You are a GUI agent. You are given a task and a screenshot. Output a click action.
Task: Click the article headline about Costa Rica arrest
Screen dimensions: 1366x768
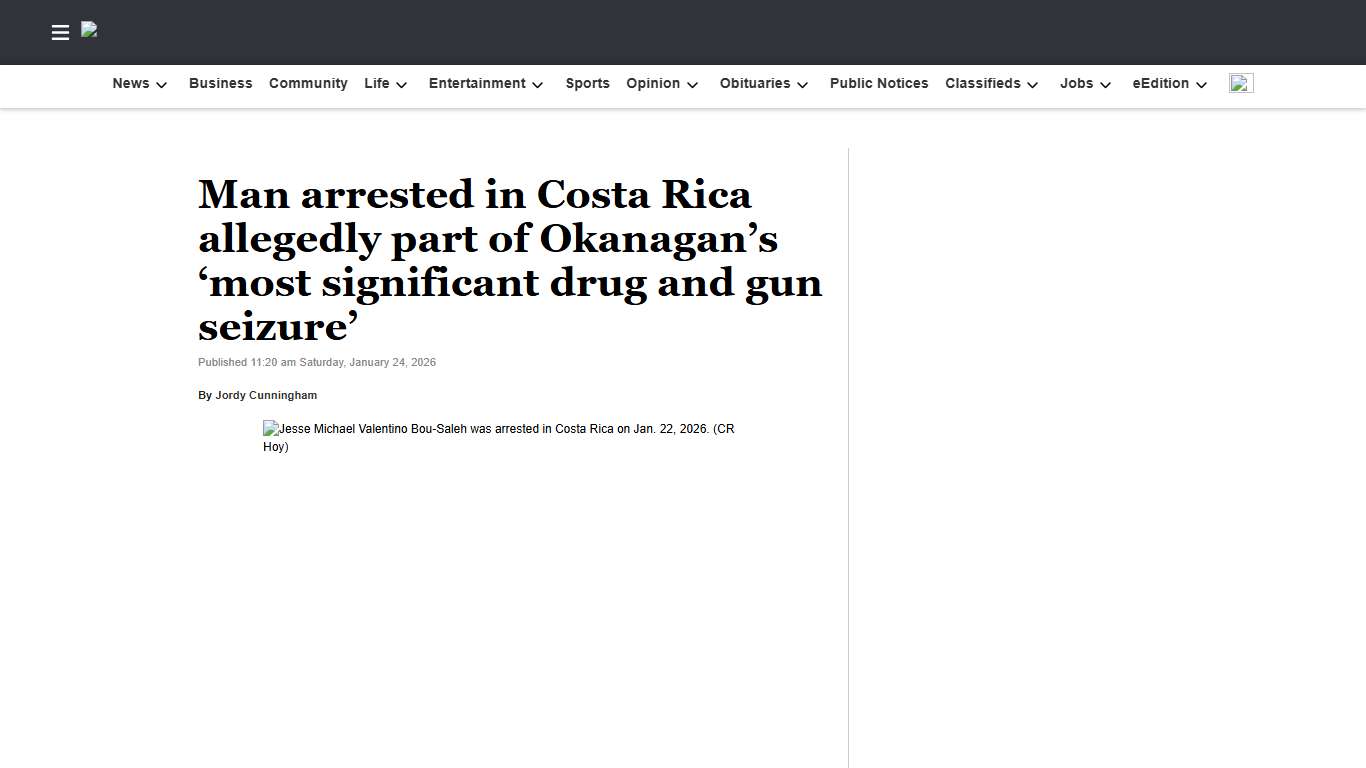pyautogui.click(x=510, y=260)
